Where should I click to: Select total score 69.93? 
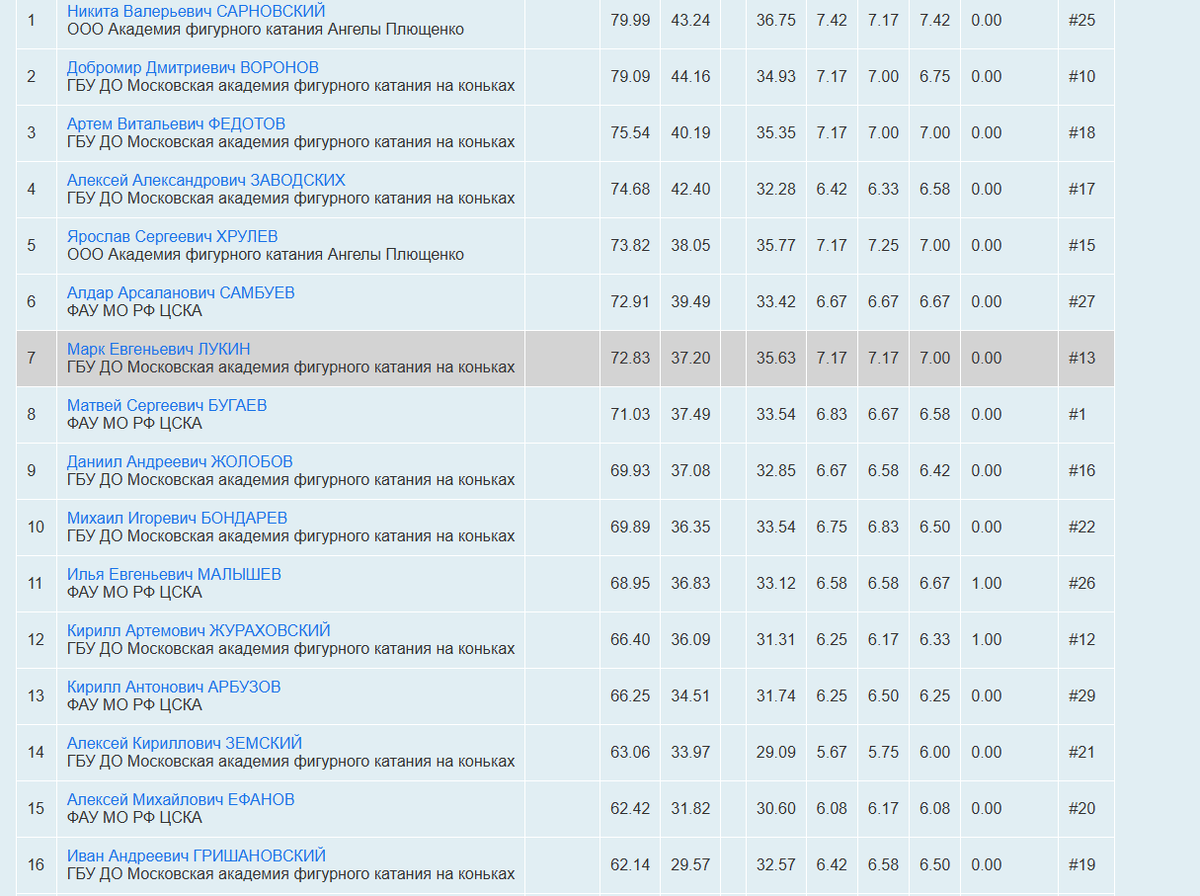(630, 471)
